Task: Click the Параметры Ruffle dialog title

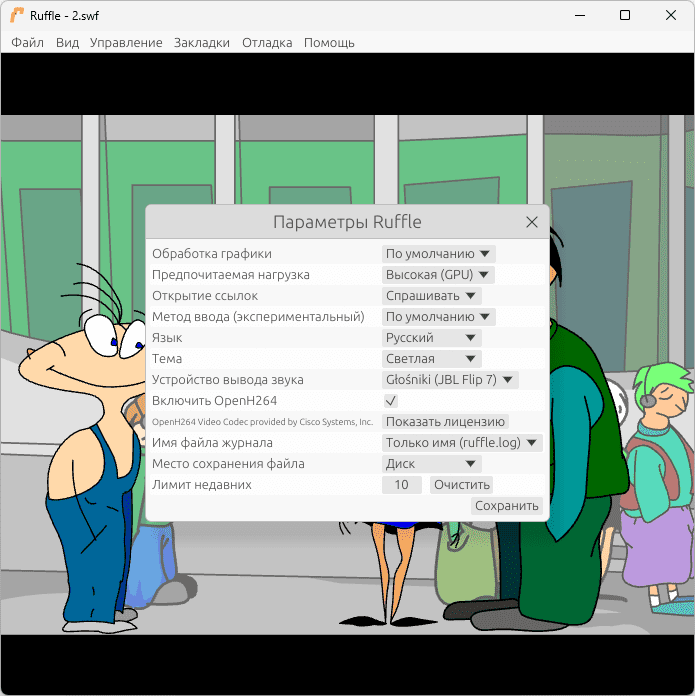Action: 347,222
